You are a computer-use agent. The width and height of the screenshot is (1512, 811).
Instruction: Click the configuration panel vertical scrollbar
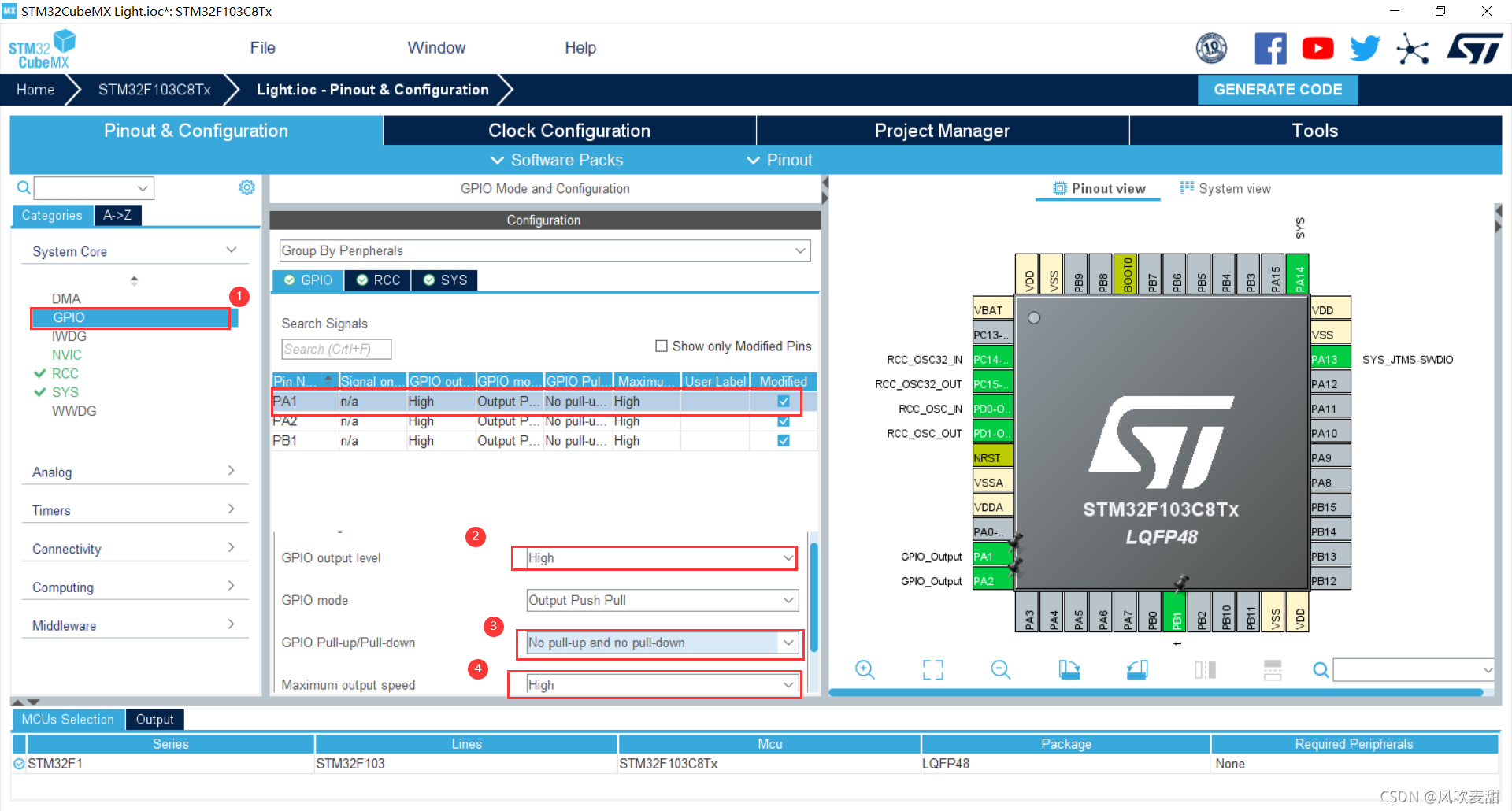[813, 597]
